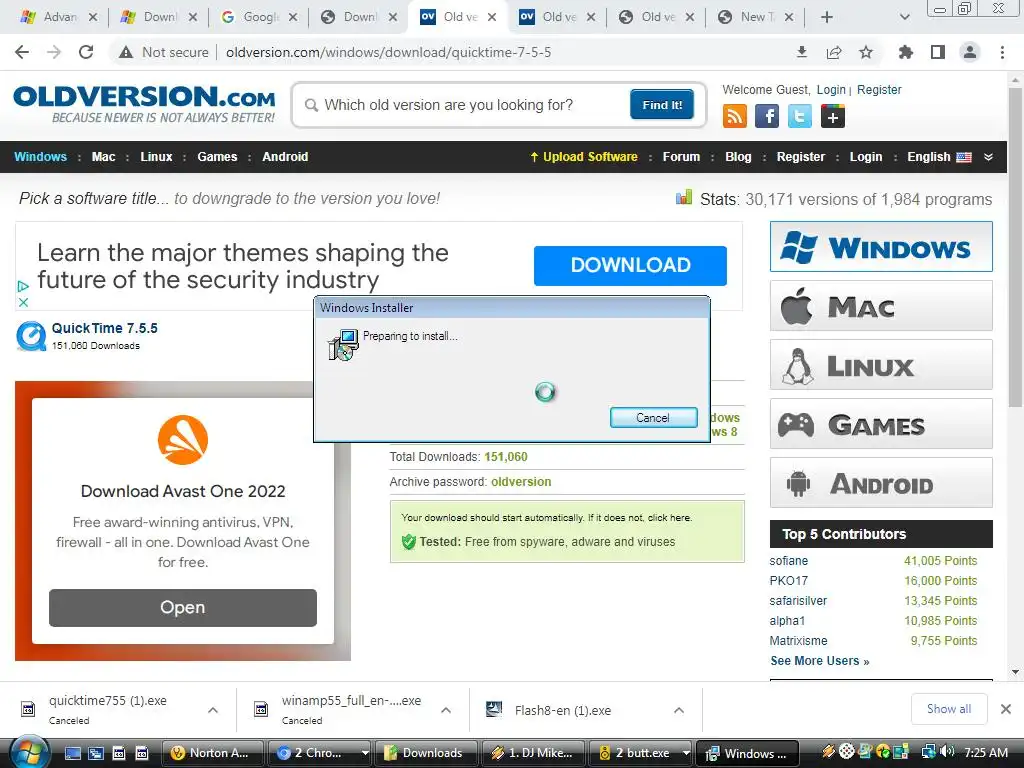
Task: Click the AdChoices triangle icon
Action: coord(23,286)
